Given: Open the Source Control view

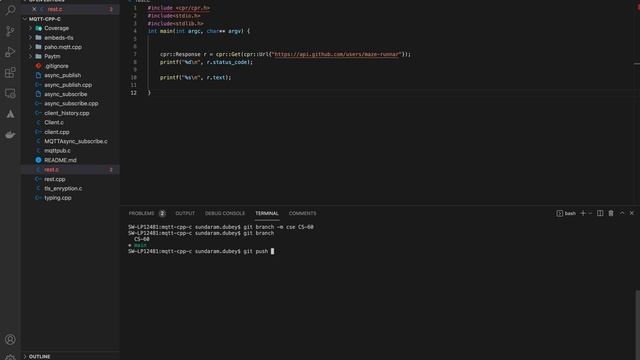Looking at the screenshot, I should 10,31.
